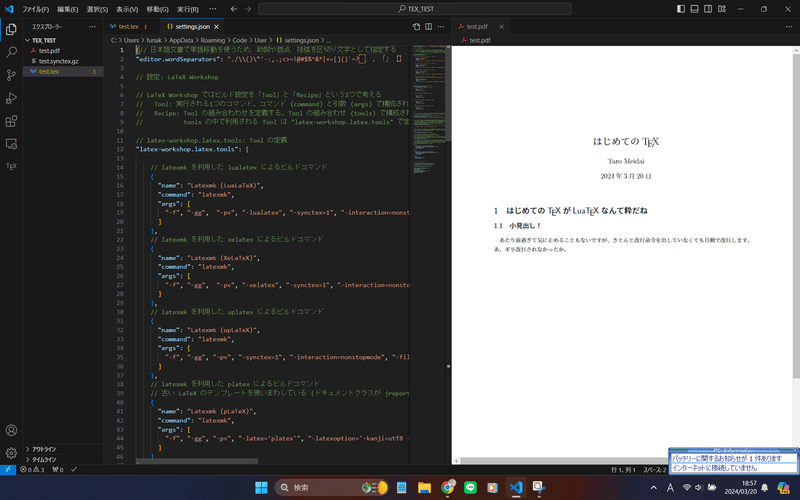Click the line and column indicator 行1, 列1
800x500 pixels.
click(x=623, y=470)
